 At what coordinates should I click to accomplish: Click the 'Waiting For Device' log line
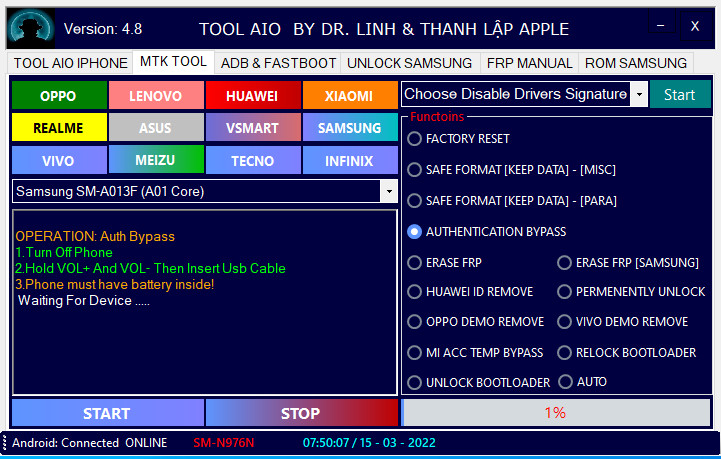pos(84,301)
